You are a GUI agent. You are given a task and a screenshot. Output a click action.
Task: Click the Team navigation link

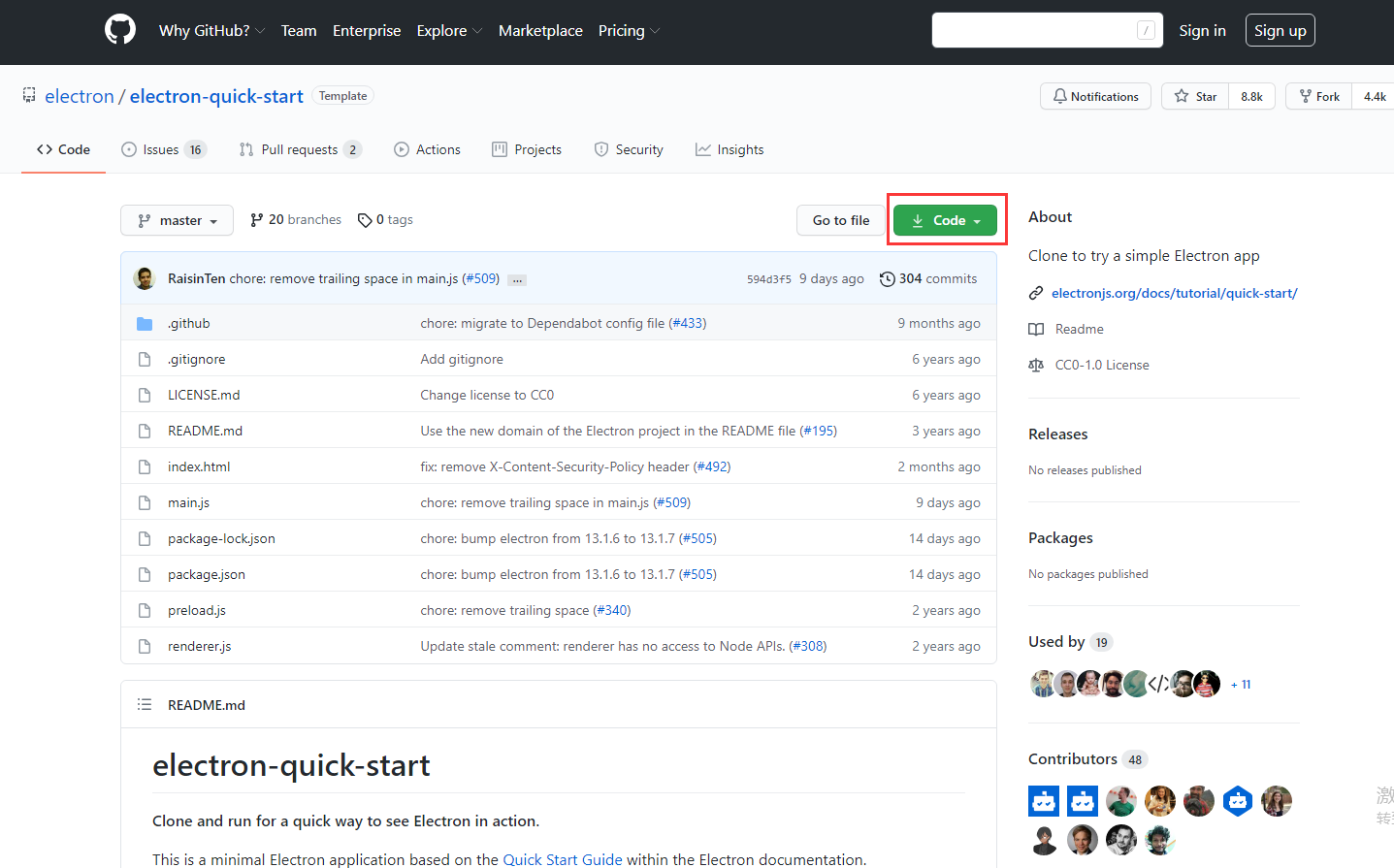[x=299, y=30]
